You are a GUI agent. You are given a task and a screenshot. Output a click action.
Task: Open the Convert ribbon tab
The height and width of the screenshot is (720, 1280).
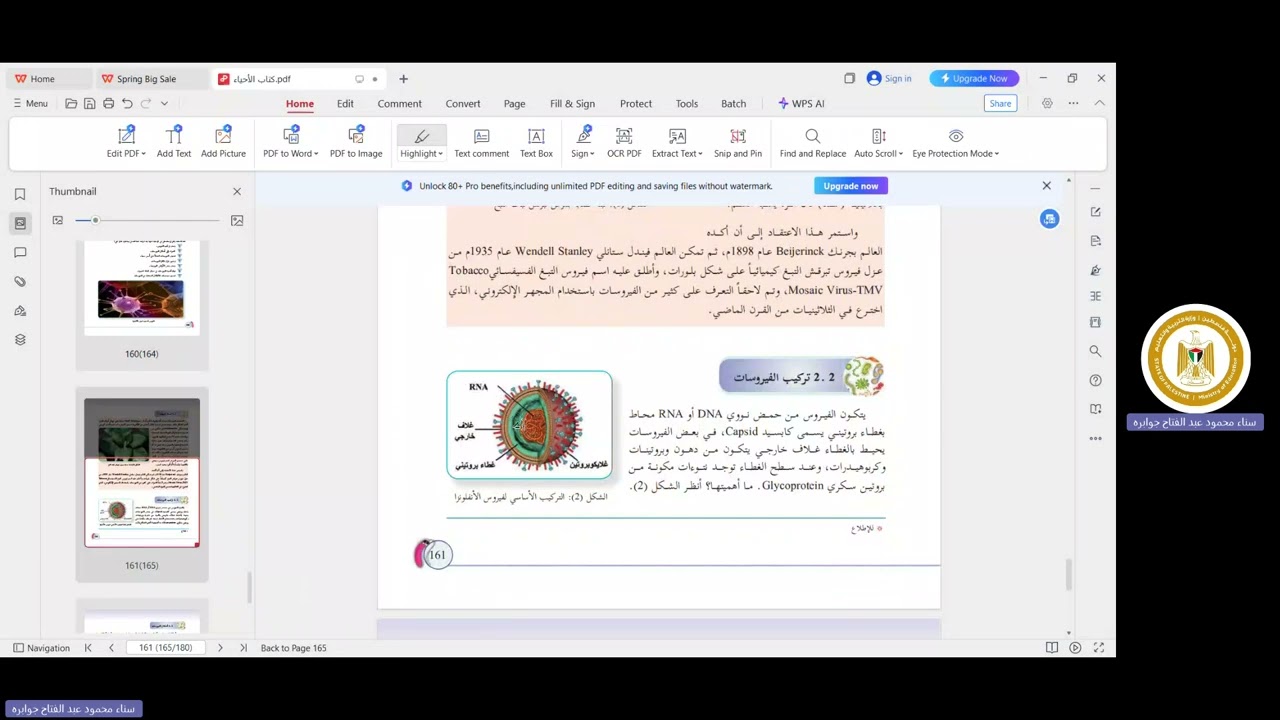click(x=463, y=103)
